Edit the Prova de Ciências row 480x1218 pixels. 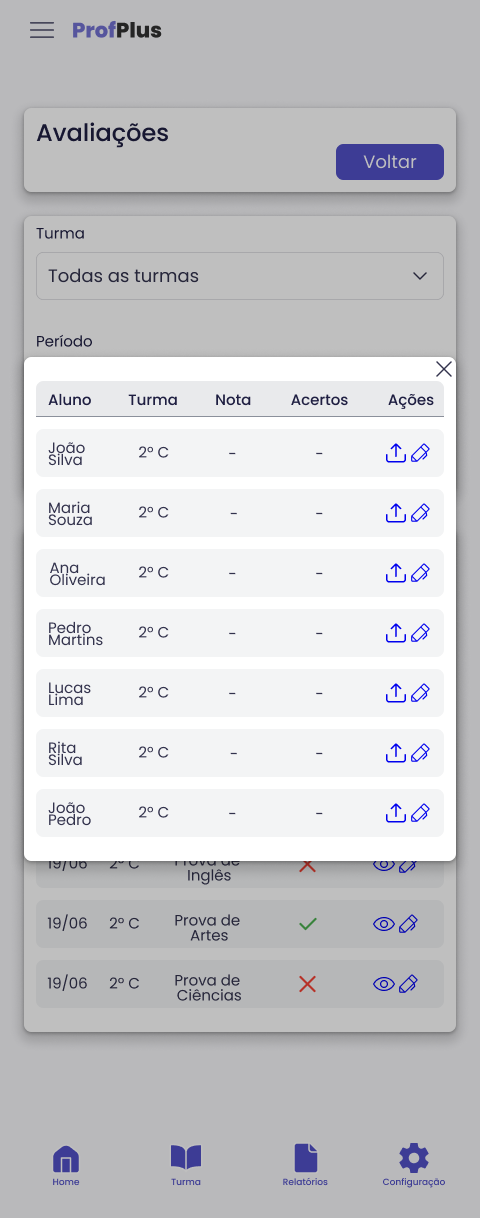407,985
